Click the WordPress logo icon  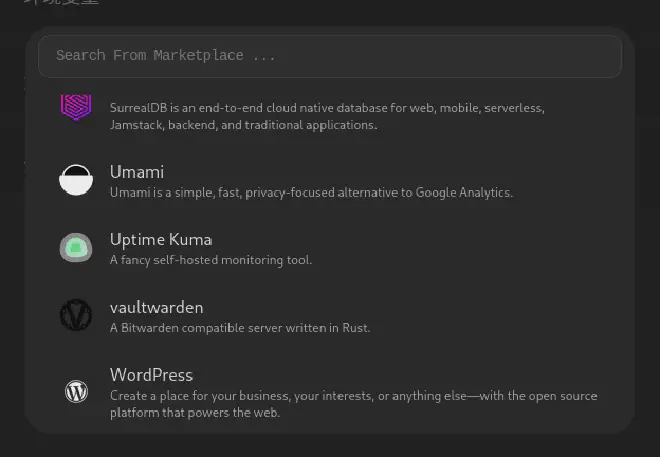pos(76,392)
